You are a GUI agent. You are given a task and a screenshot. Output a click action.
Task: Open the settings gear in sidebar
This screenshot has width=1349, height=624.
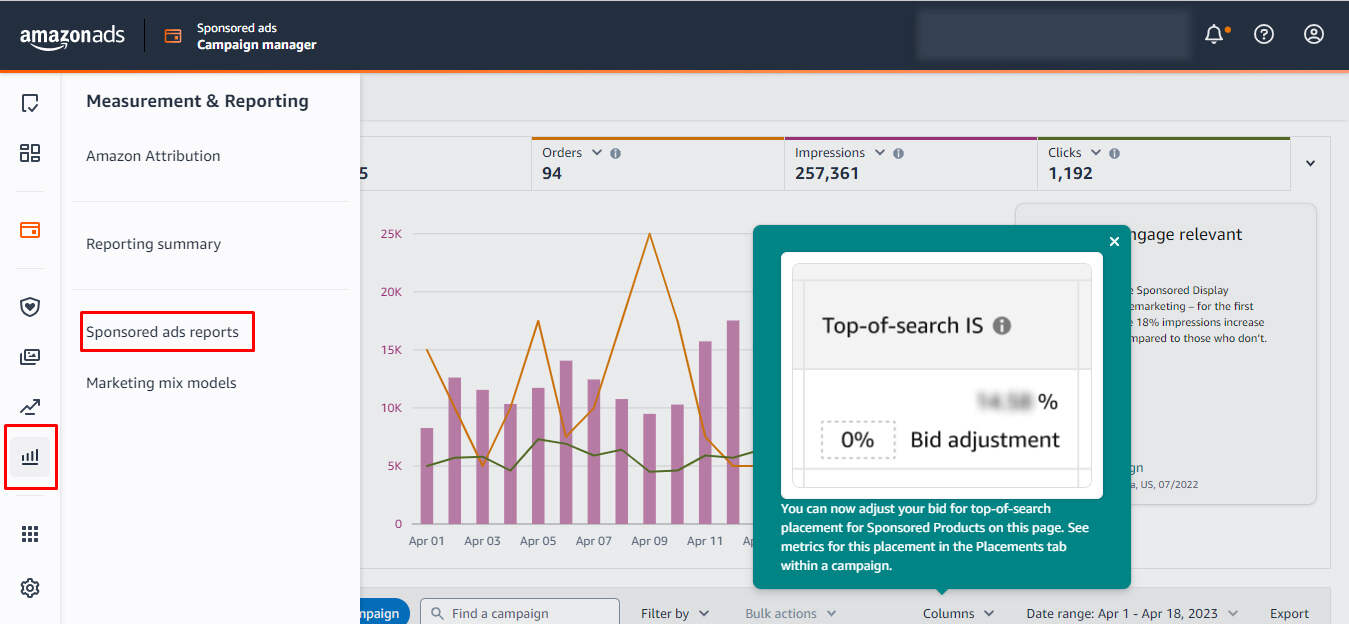30,588
